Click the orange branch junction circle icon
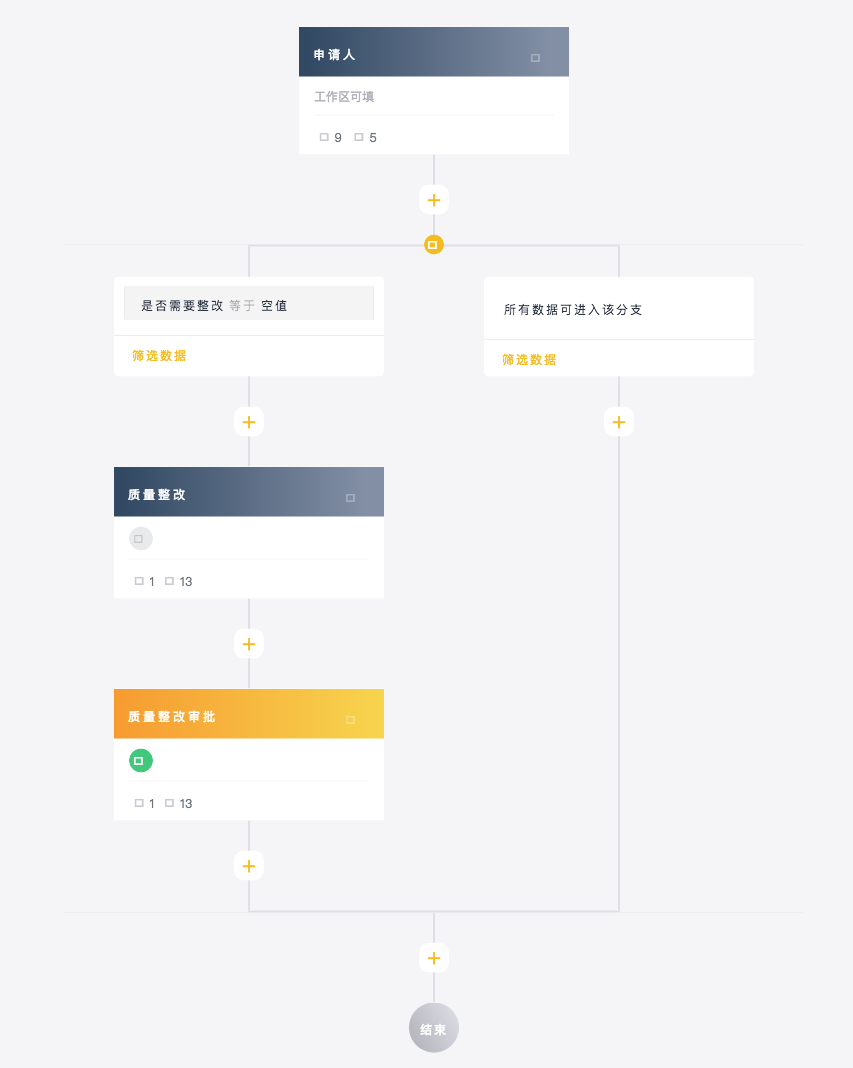This screenshot has width=853, height=1068. pyautogui.click(x=433, y=244)
